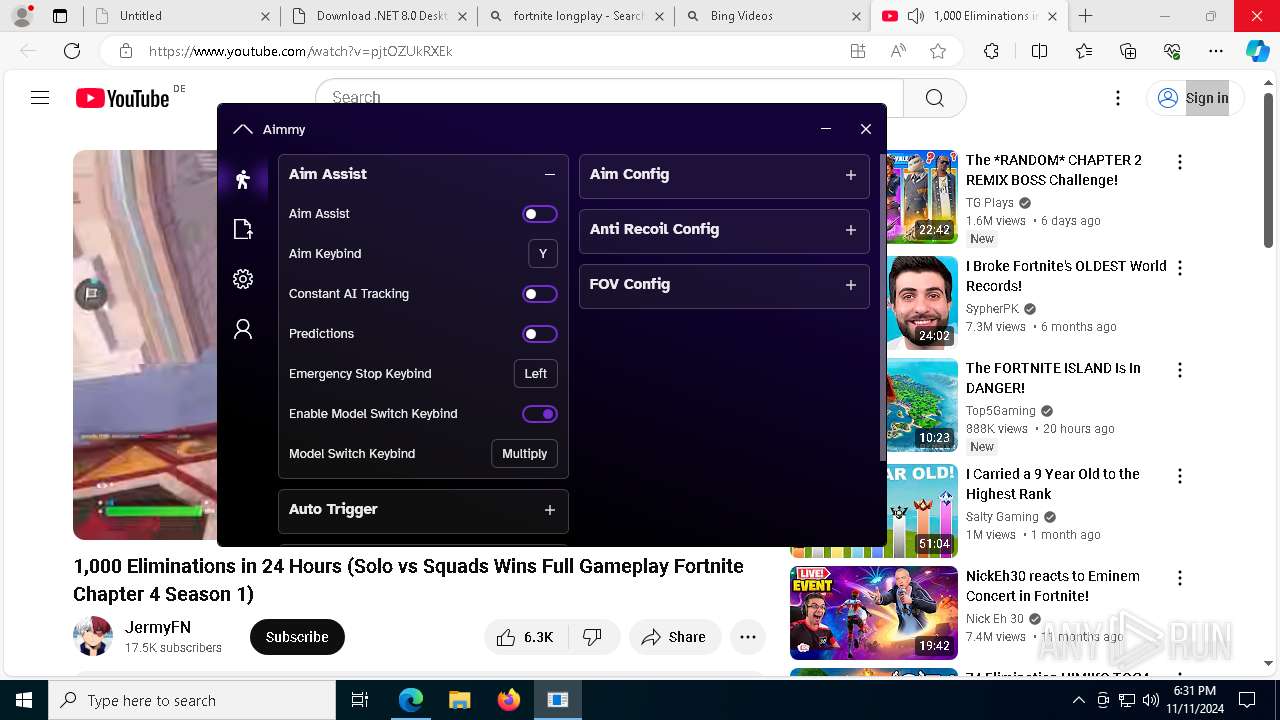Open Edge read aloud icon in address bar

tap(898, 51)
